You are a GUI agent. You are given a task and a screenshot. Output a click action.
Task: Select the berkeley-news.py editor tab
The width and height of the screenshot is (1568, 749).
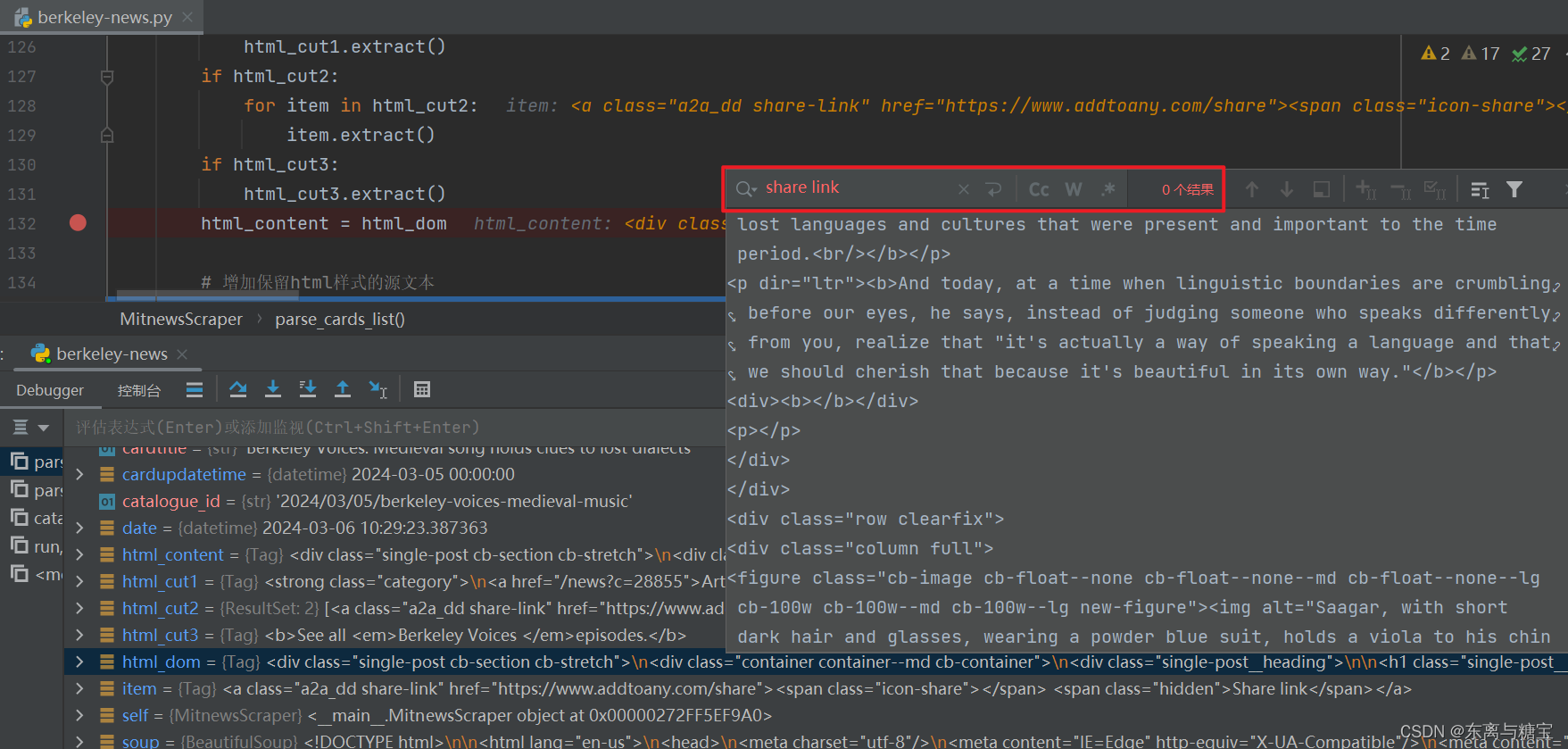pos(104,17)
